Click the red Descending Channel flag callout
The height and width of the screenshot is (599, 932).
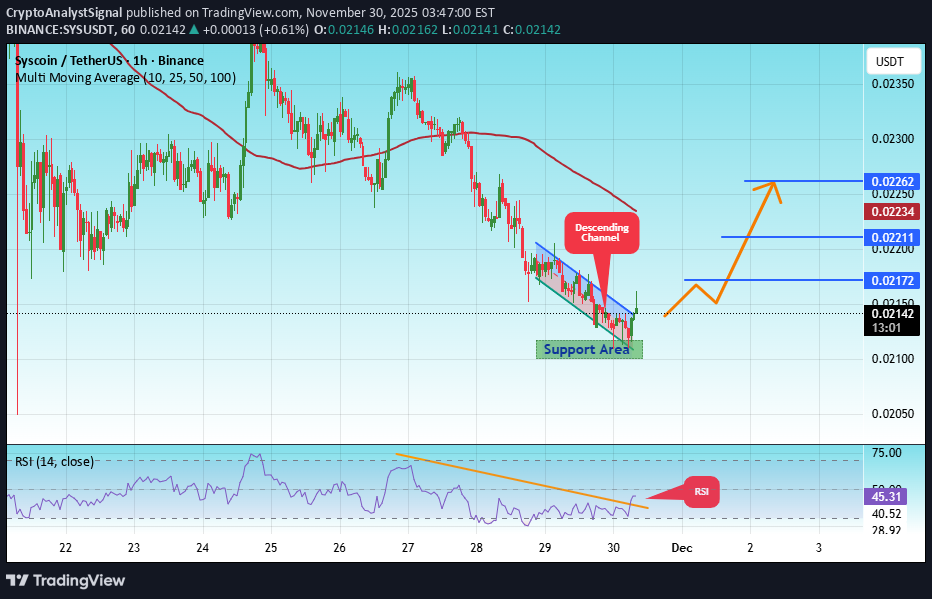601,233
